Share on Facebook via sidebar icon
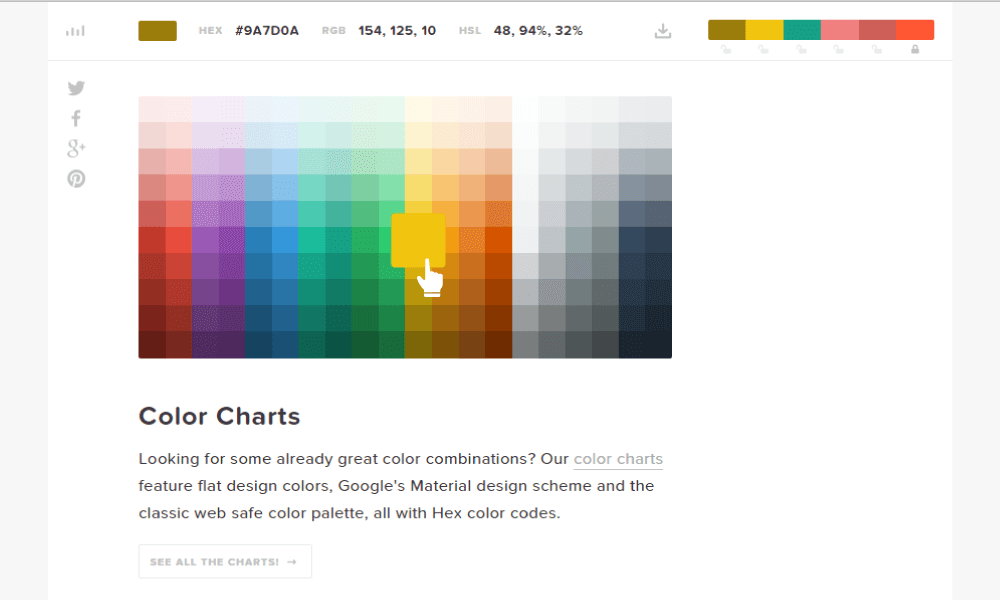This screenshot has height=600, width=1000. 76,119
